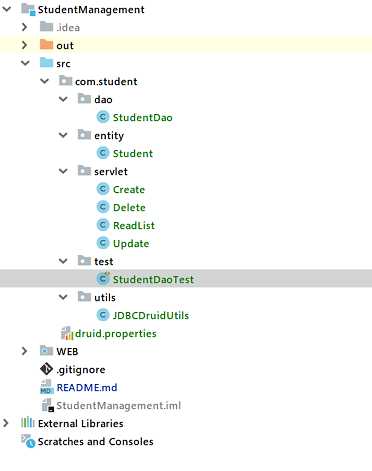
Task: Select the WEB folder name
Action: point(67,351)
